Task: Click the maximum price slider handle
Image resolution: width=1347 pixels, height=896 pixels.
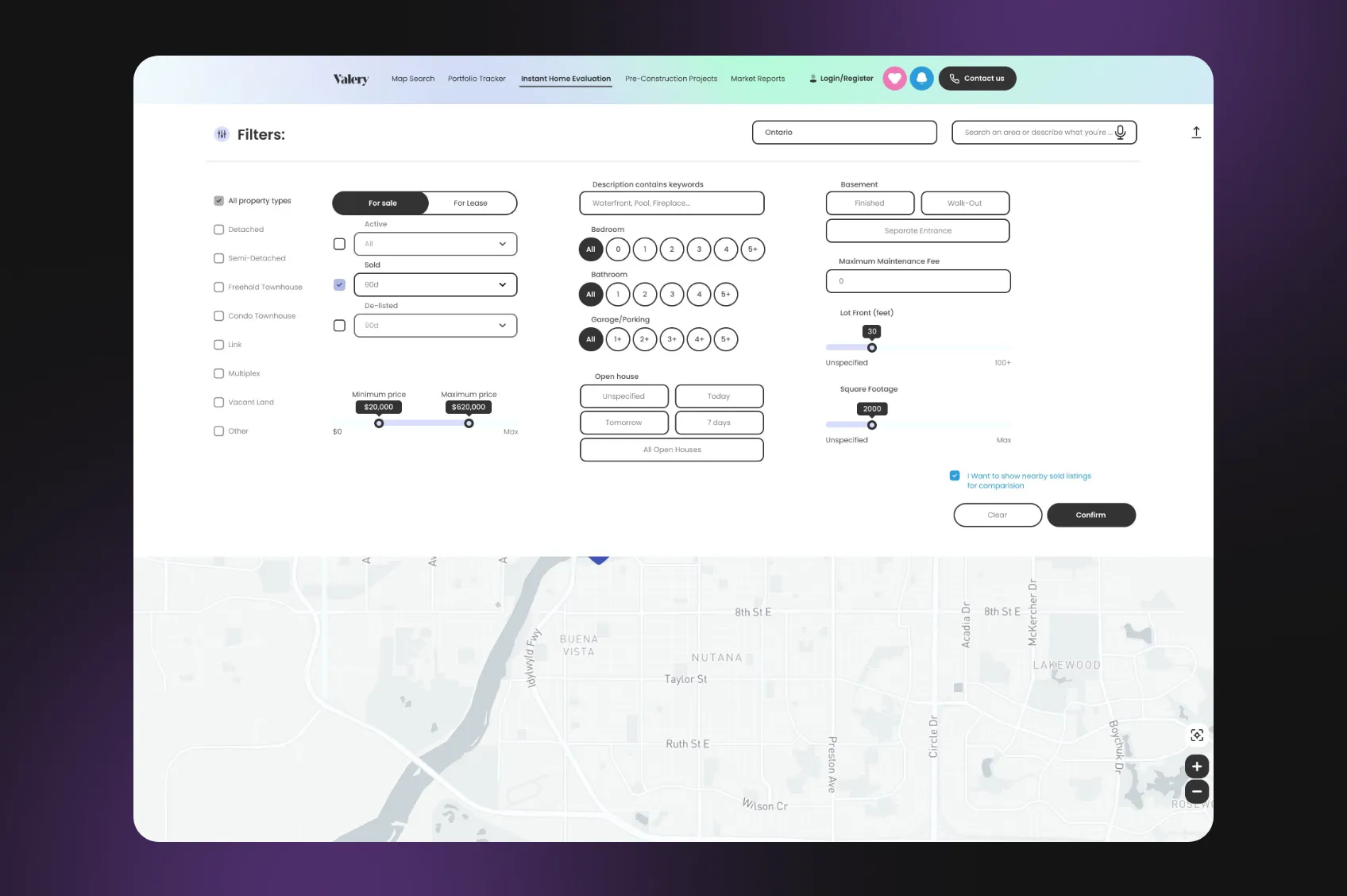Action: 469,423
